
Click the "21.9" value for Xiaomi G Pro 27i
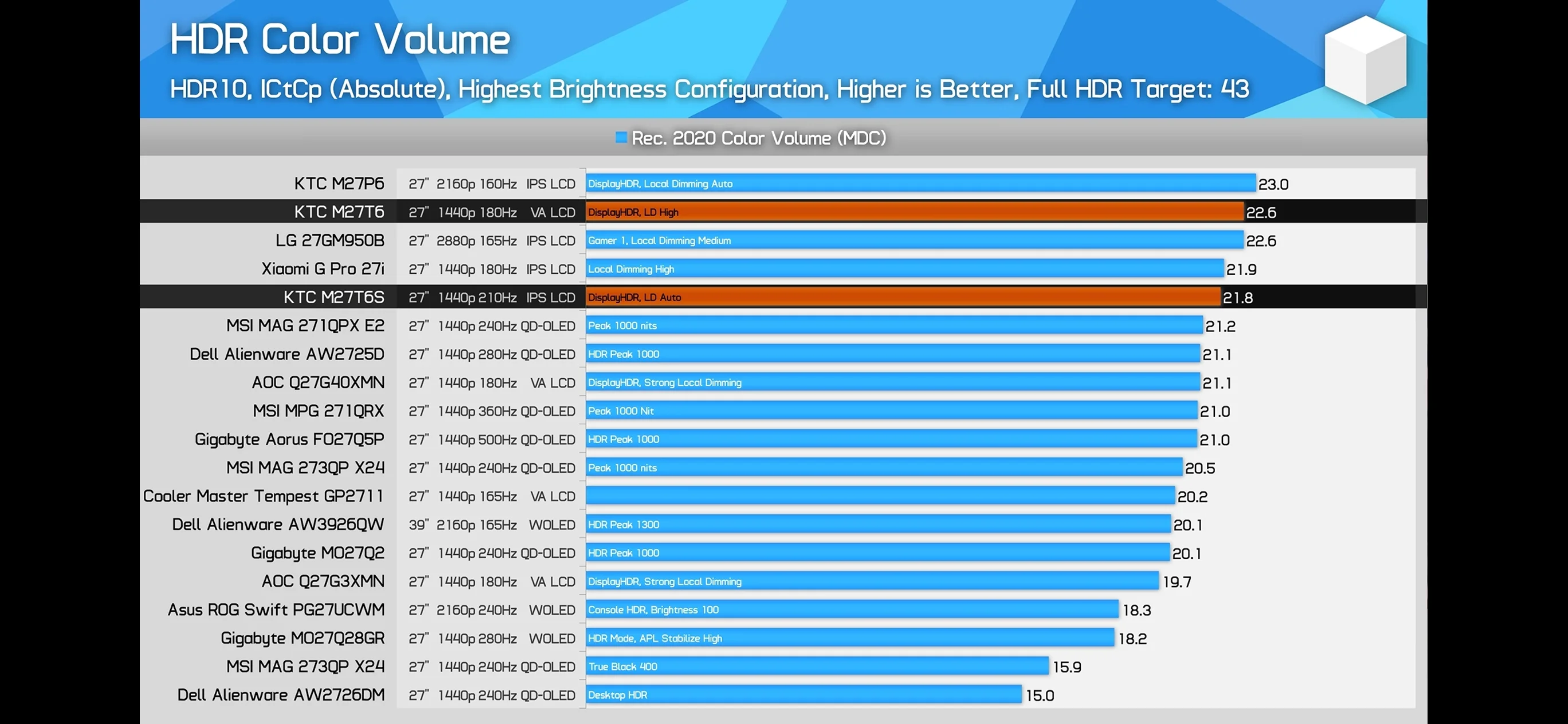[1241, 270]
